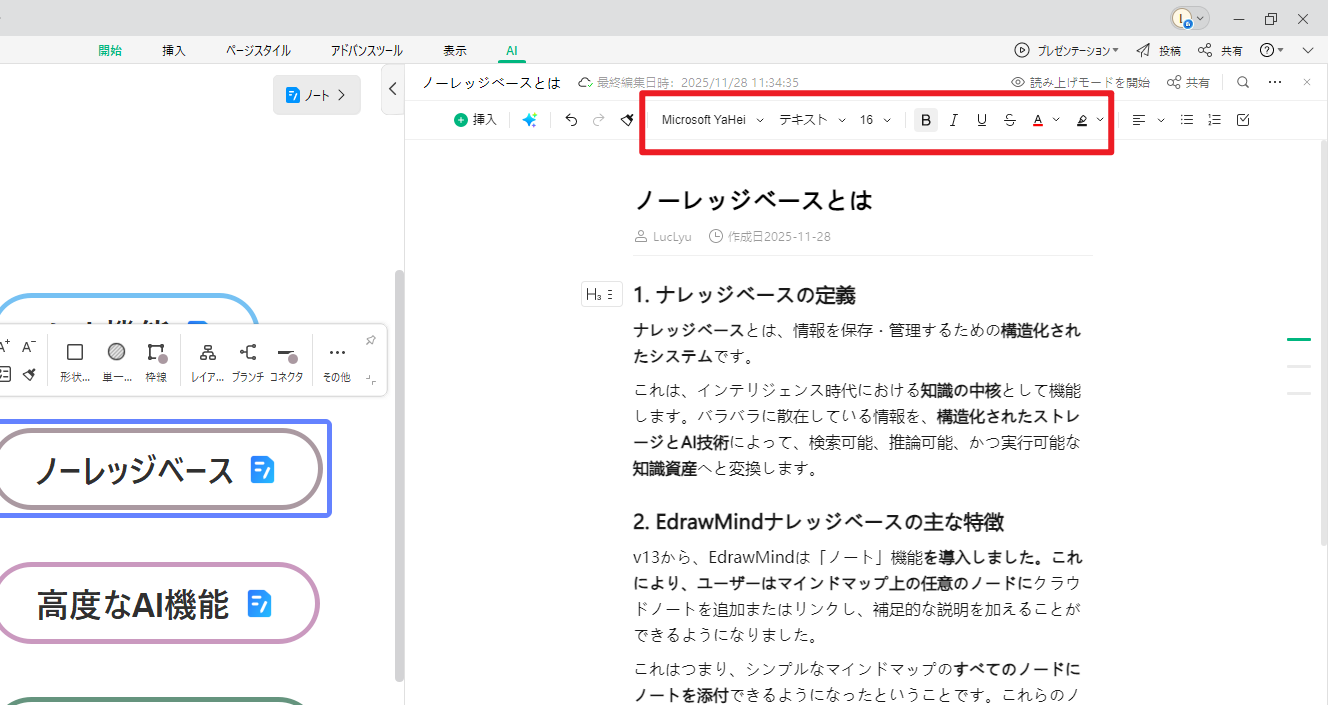This screenshot has width=1328, height=705.
Task: Open the Microsoft YaHei font dropdown
Action: click(710, 119)
